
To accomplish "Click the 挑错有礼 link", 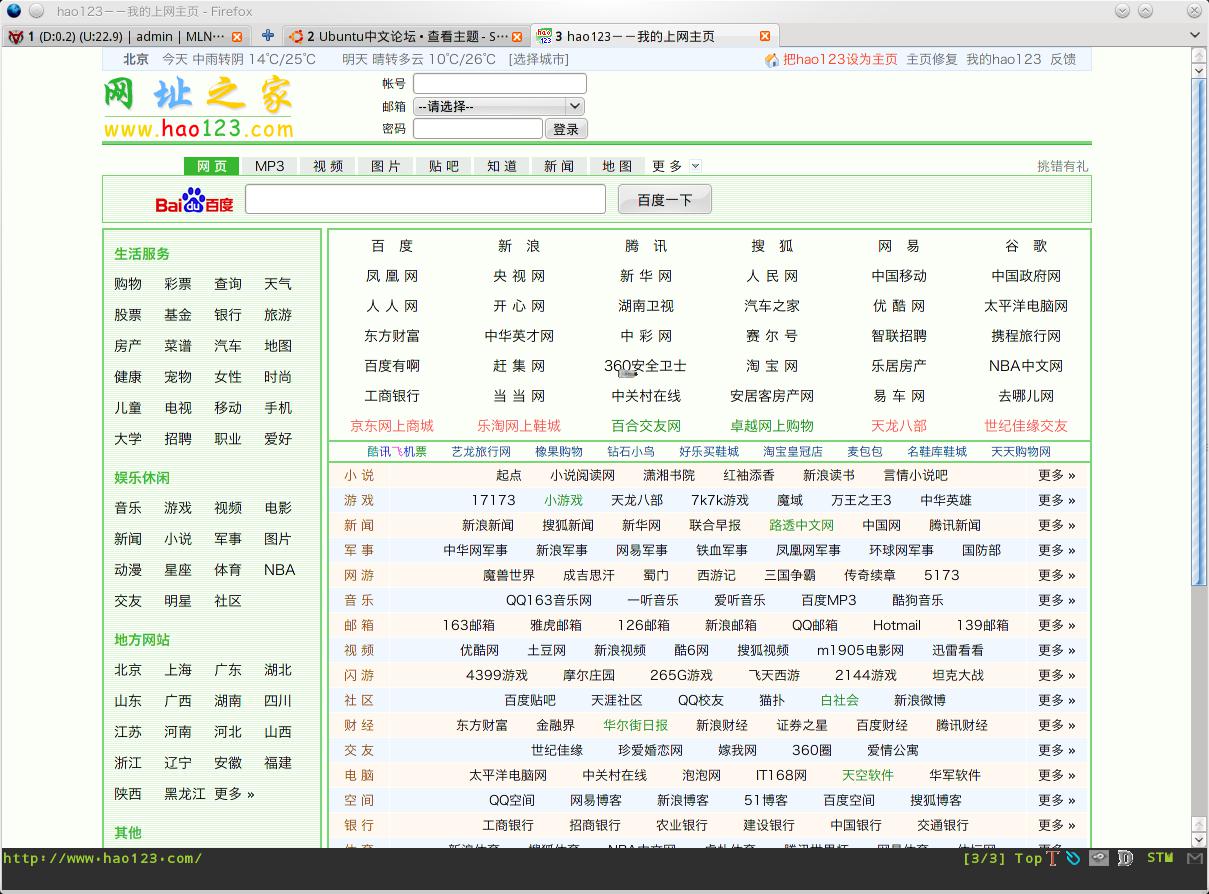I will 1063,166.
